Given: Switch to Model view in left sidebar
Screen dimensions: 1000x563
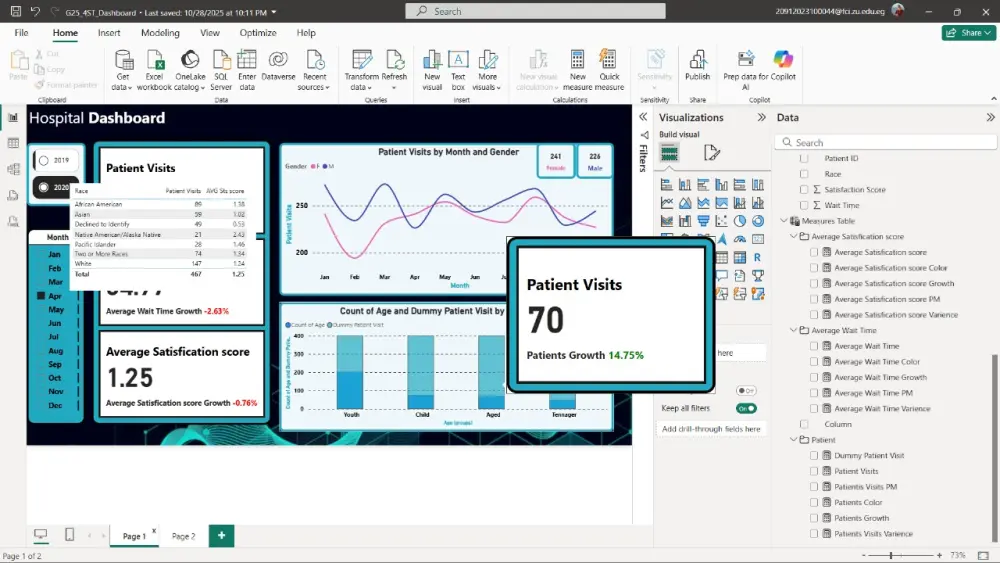Looking at the screenshot, I should (x=13, y=169).
